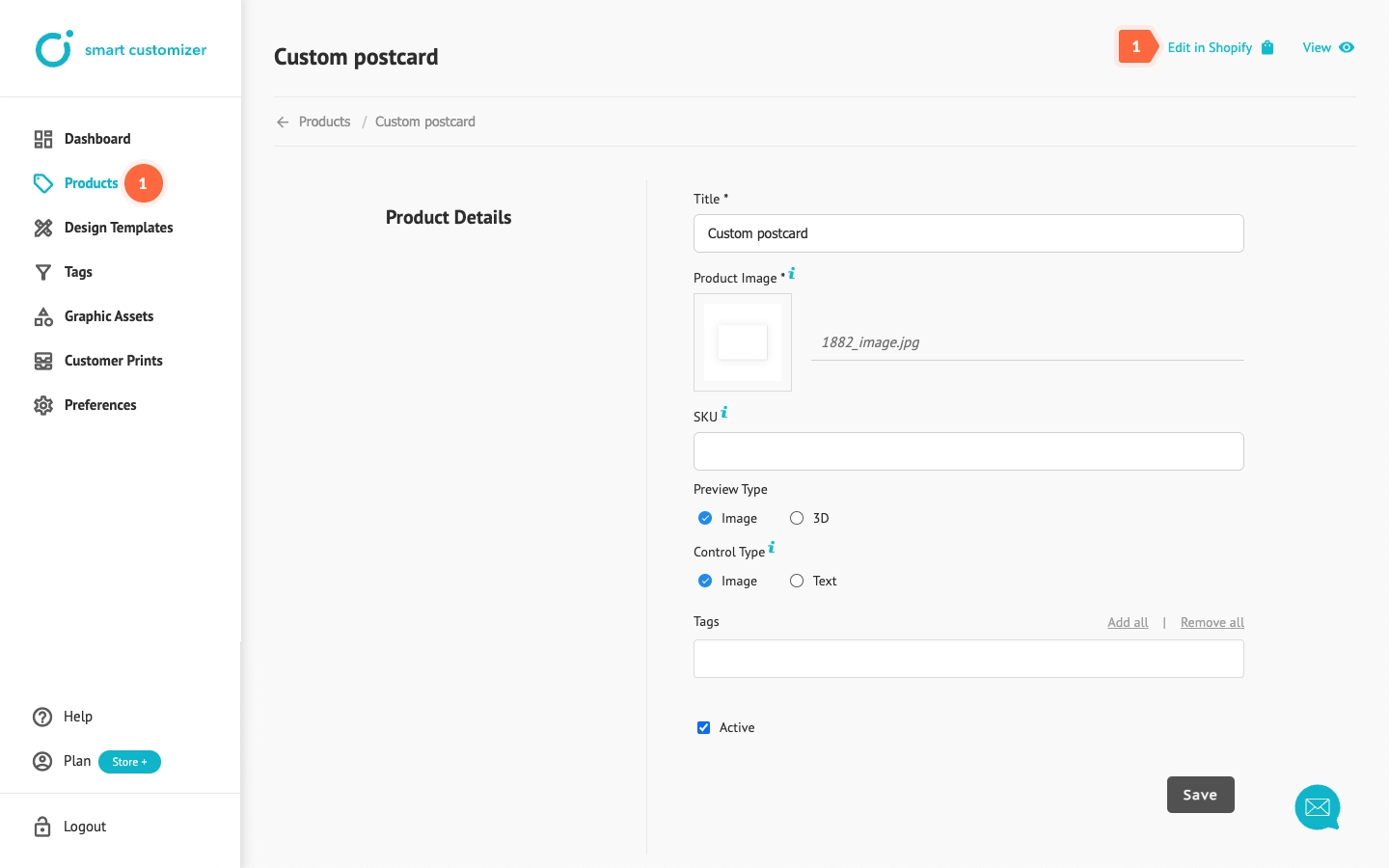Click the Custom postcard breadcrumb text
Screen dimensions: 1389x868
click(425, 122)
